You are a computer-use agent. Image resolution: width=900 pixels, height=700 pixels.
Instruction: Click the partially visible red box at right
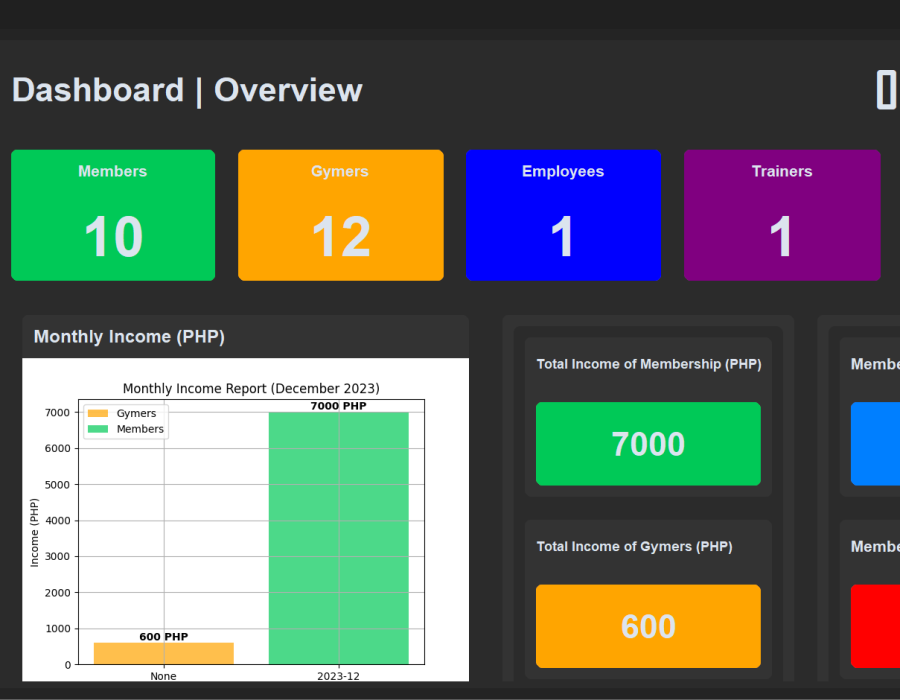(x=875, y=626)
